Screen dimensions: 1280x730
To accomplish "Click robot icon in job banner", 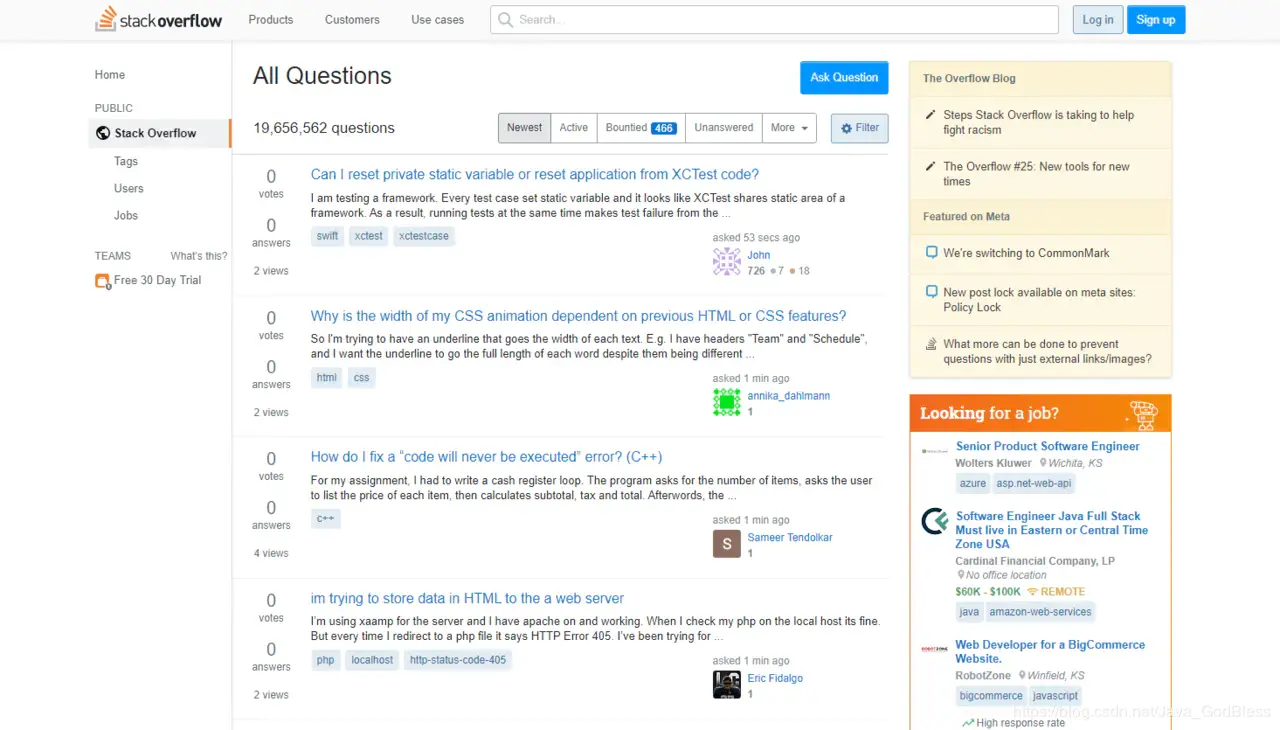I will click(1142, 413).
